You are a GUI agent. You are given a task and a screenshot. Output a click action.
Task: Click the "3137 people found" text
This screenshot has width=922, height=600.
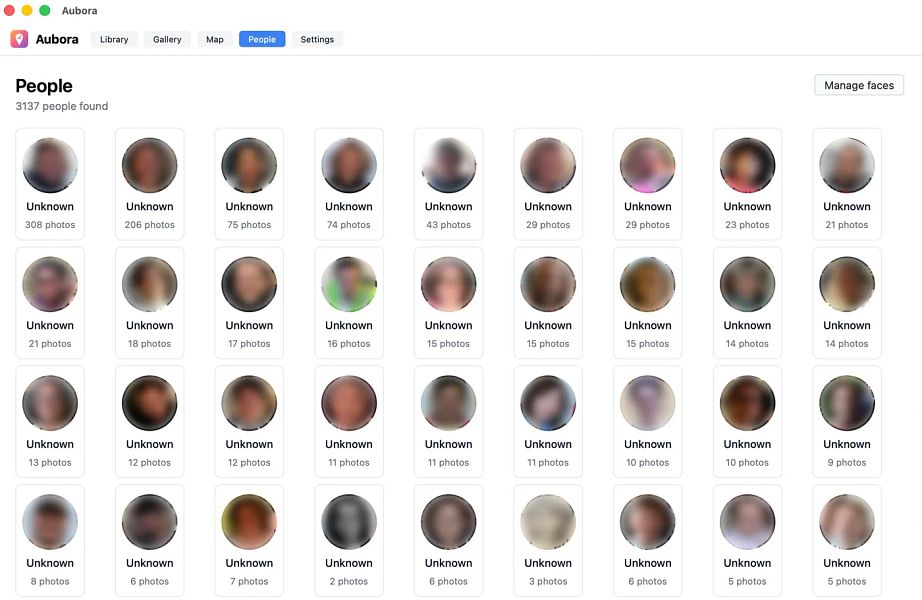coord(62,106)
